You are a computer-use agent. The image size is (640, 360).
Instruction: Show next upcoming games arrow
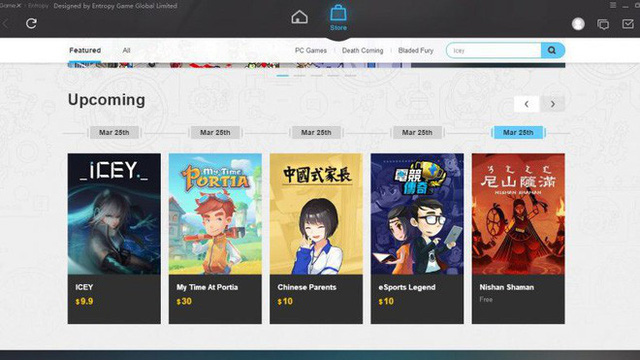(553, 104)
